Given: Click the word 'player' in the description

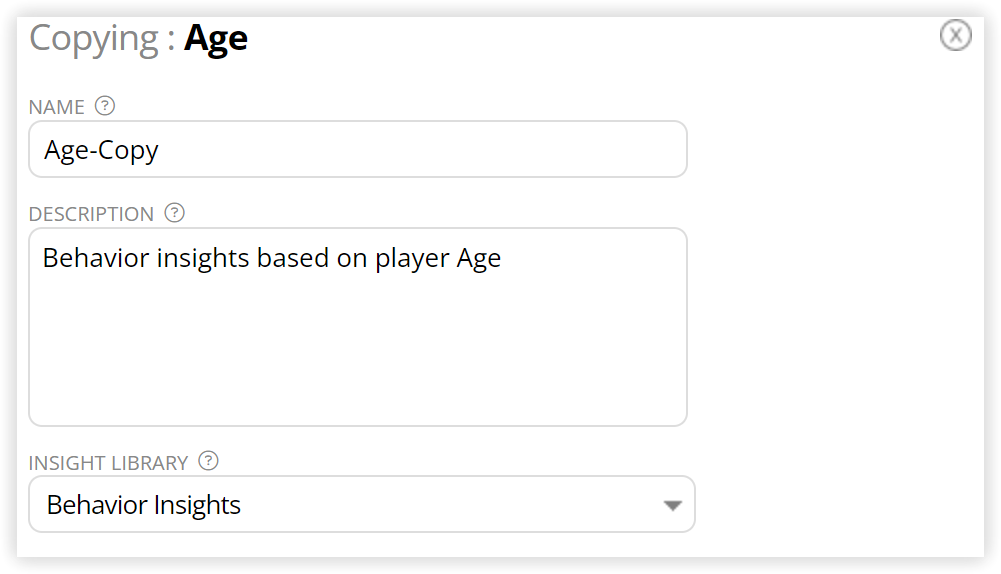Looking at the screenshot, I should coord(412,260).
